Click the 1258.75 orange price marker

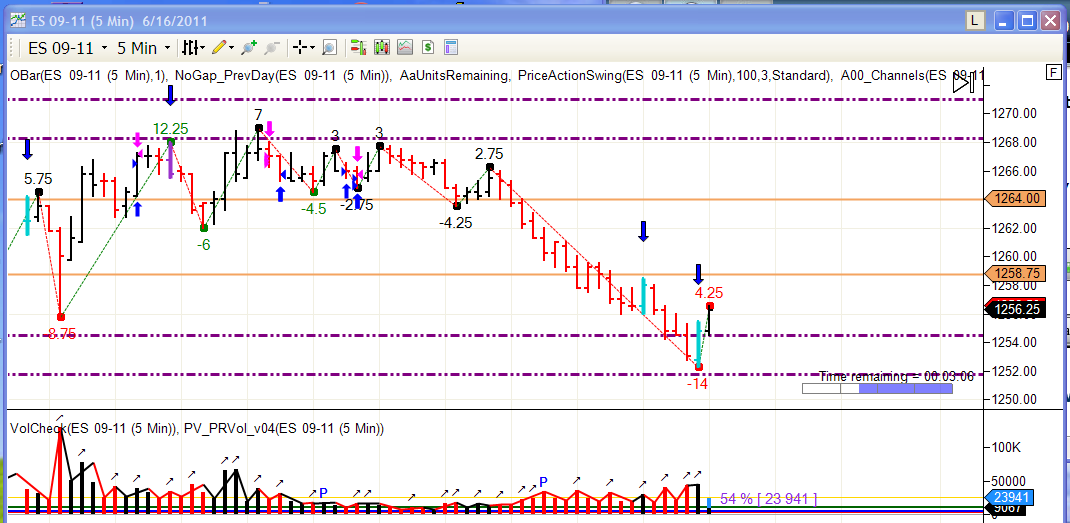click(1015, 273)
